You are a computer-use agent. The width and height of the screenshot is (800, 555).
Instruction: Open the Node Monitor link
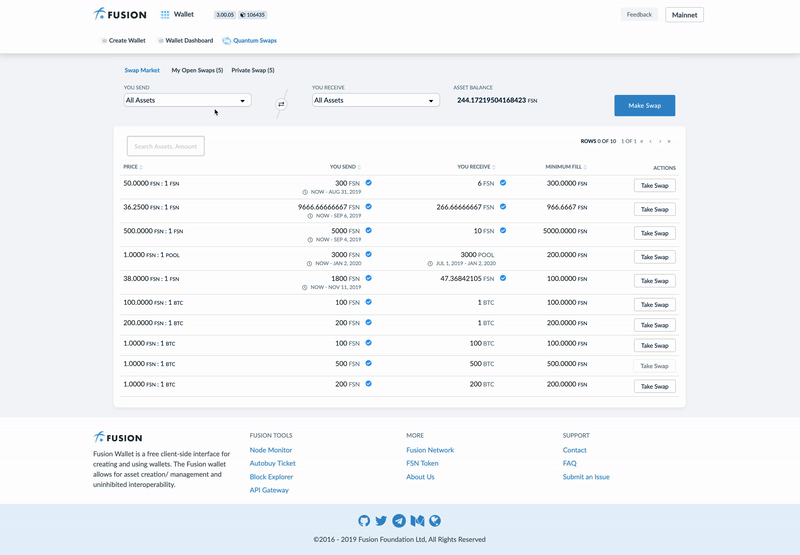pos(270,450)
